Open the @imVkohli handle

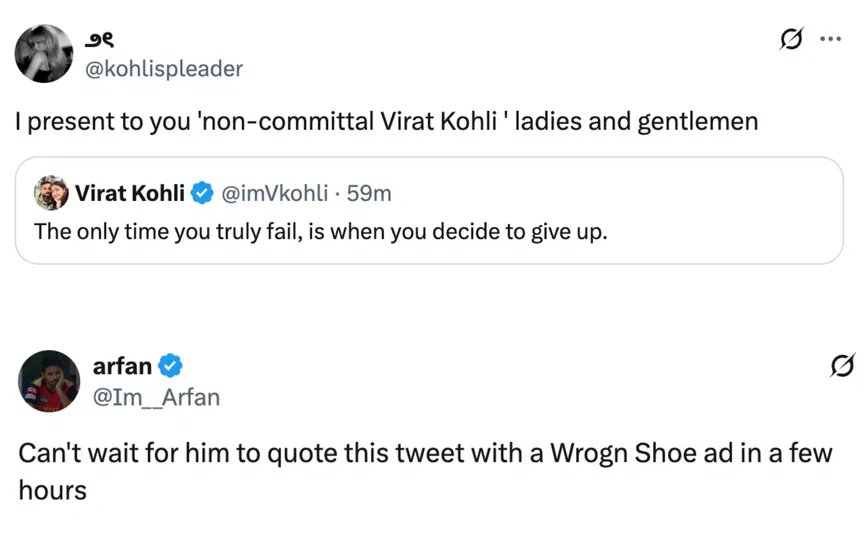pyautogui.click(x=274, y=193)
